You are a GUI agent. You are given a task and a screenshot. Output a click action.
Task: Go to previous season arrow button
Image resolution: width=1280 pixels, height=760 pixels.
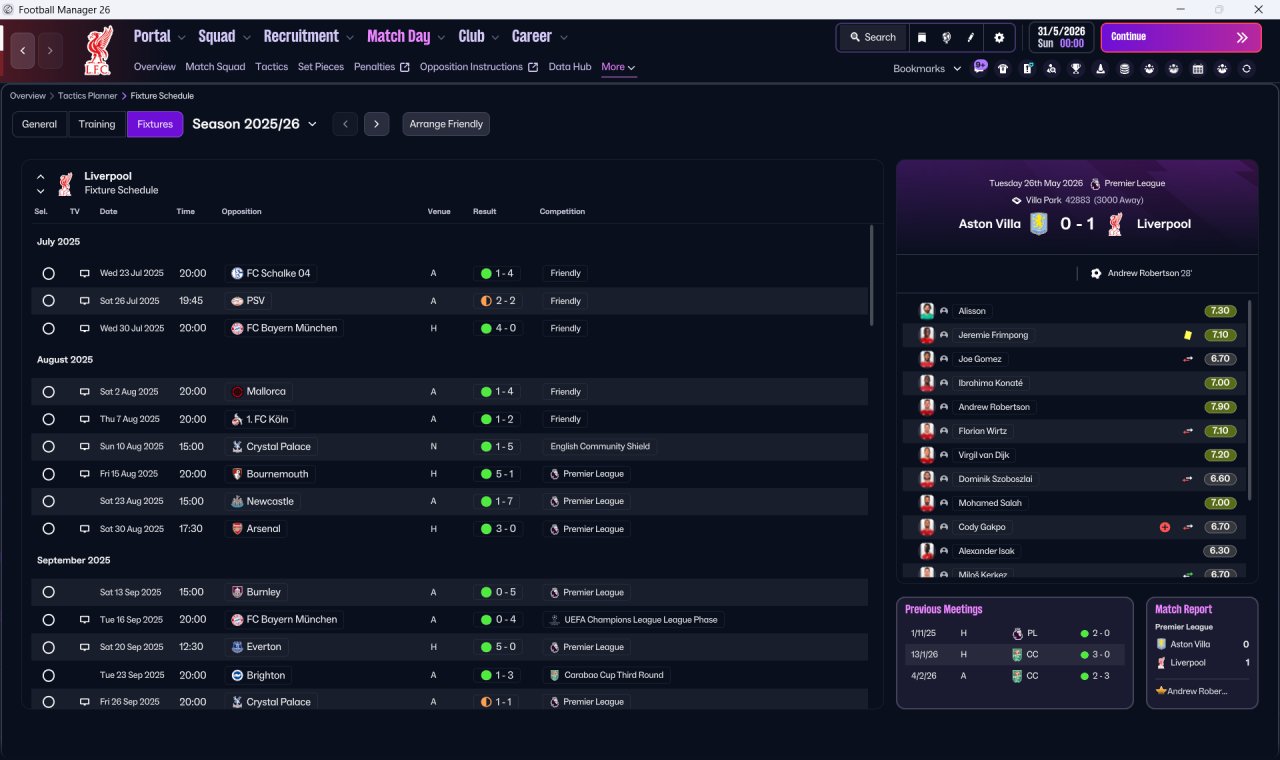(x=345, y=124)
